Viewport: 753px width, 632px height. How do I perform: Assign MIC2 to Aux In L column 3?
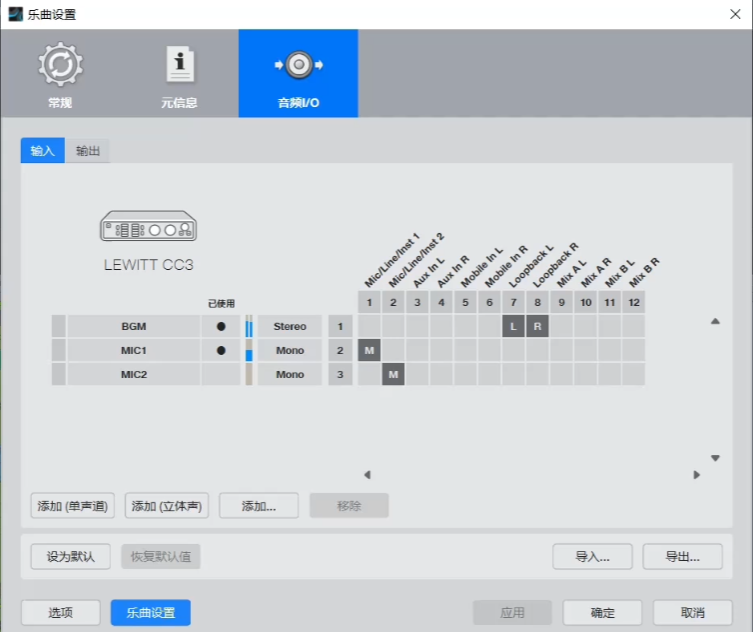(x=417, y=375)
